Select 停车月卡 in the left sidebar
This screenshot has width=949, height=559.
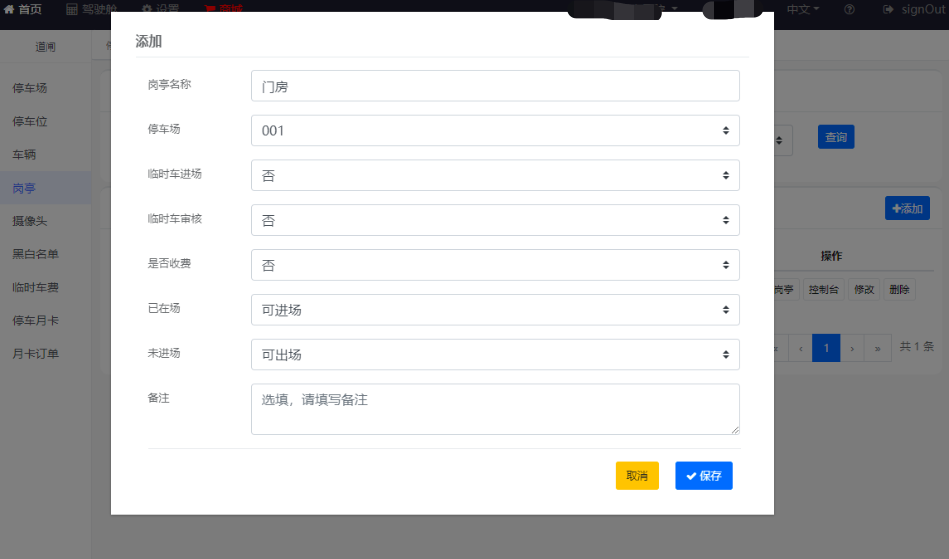click(x=35, y=321)
